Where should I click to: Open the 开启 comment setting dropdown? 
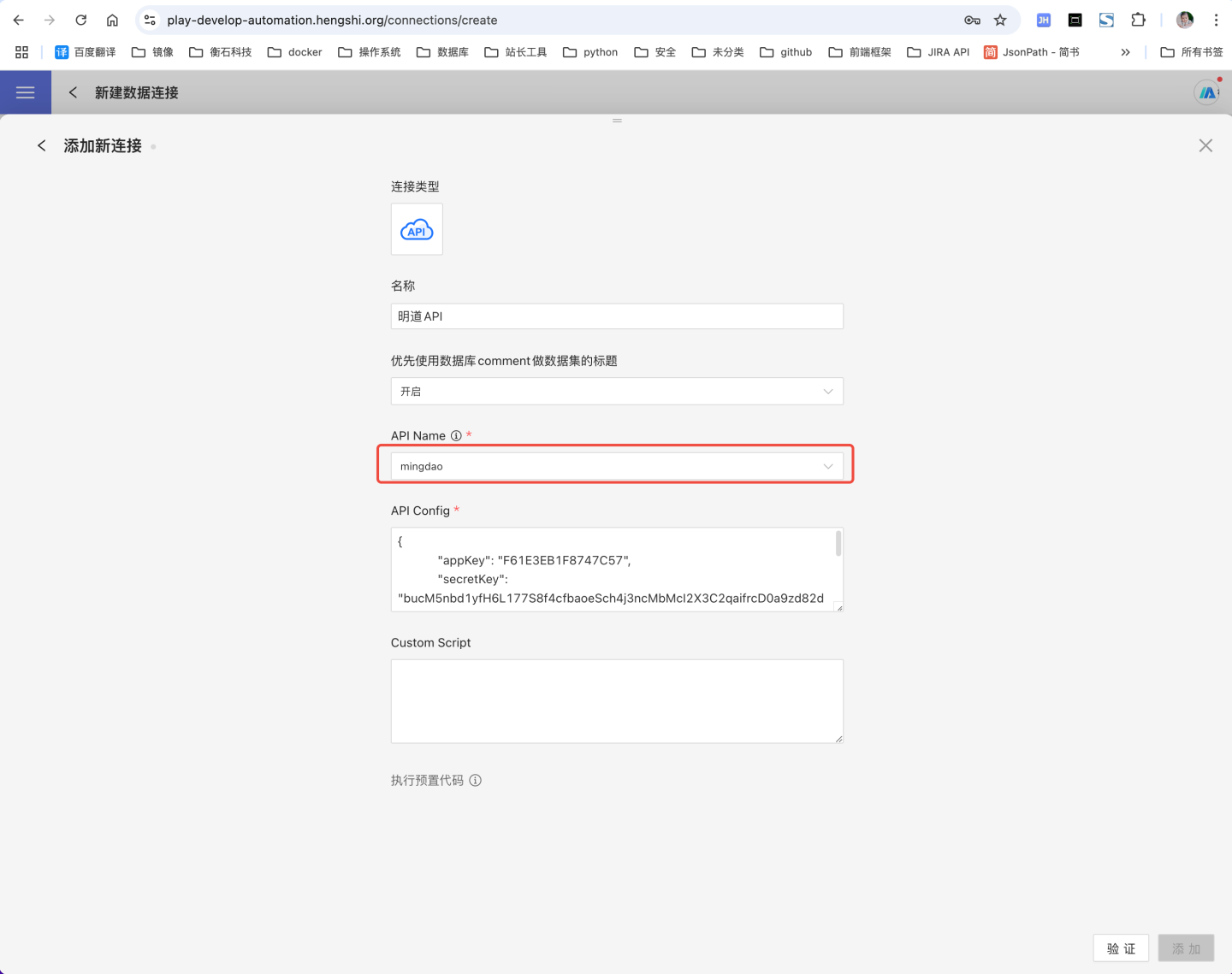tap(616, 392)
